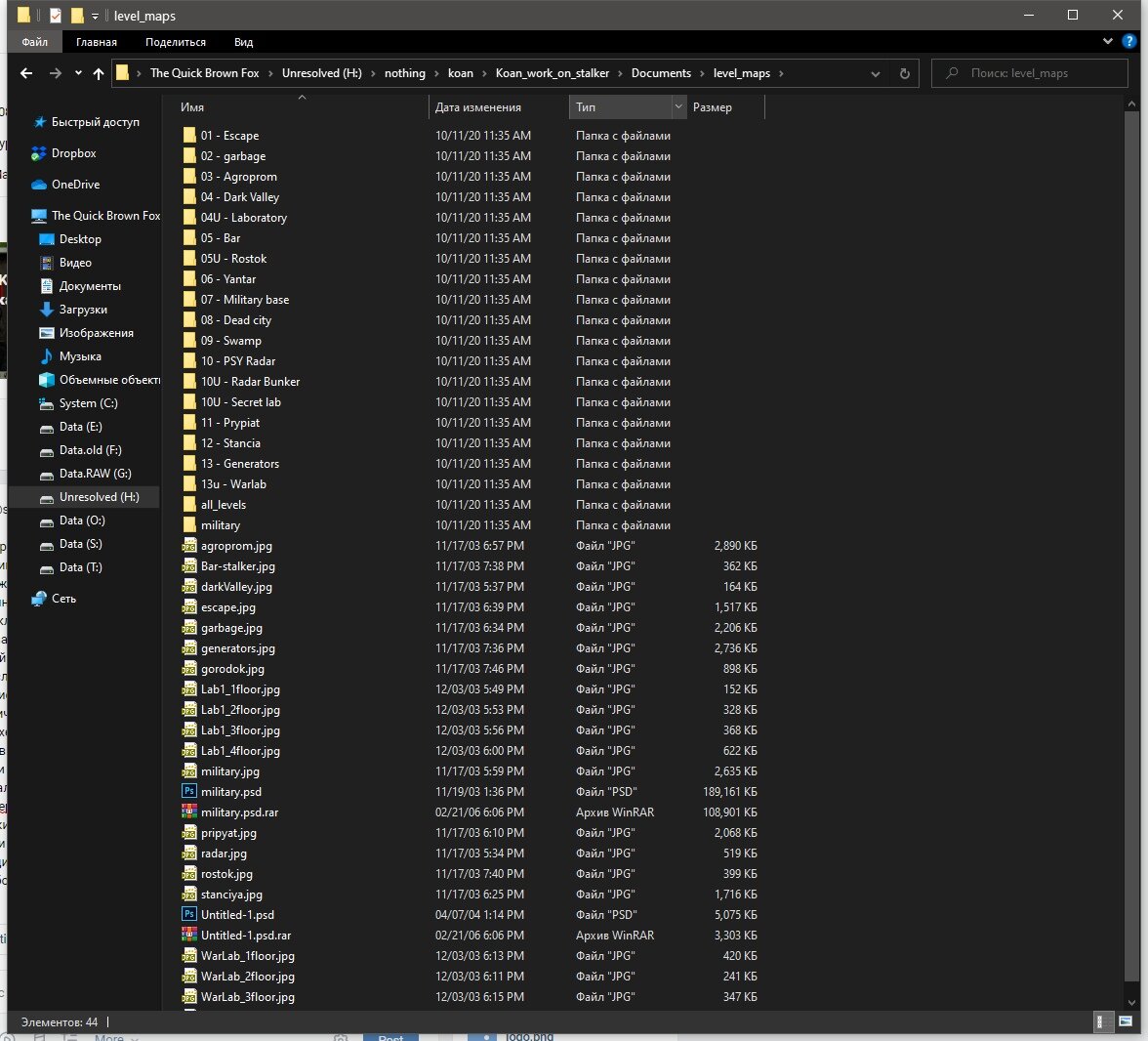The height and width of the screenshot is (1041, 1148).
Task: Select the 10U - Secret lab folder
Action: 240,402
